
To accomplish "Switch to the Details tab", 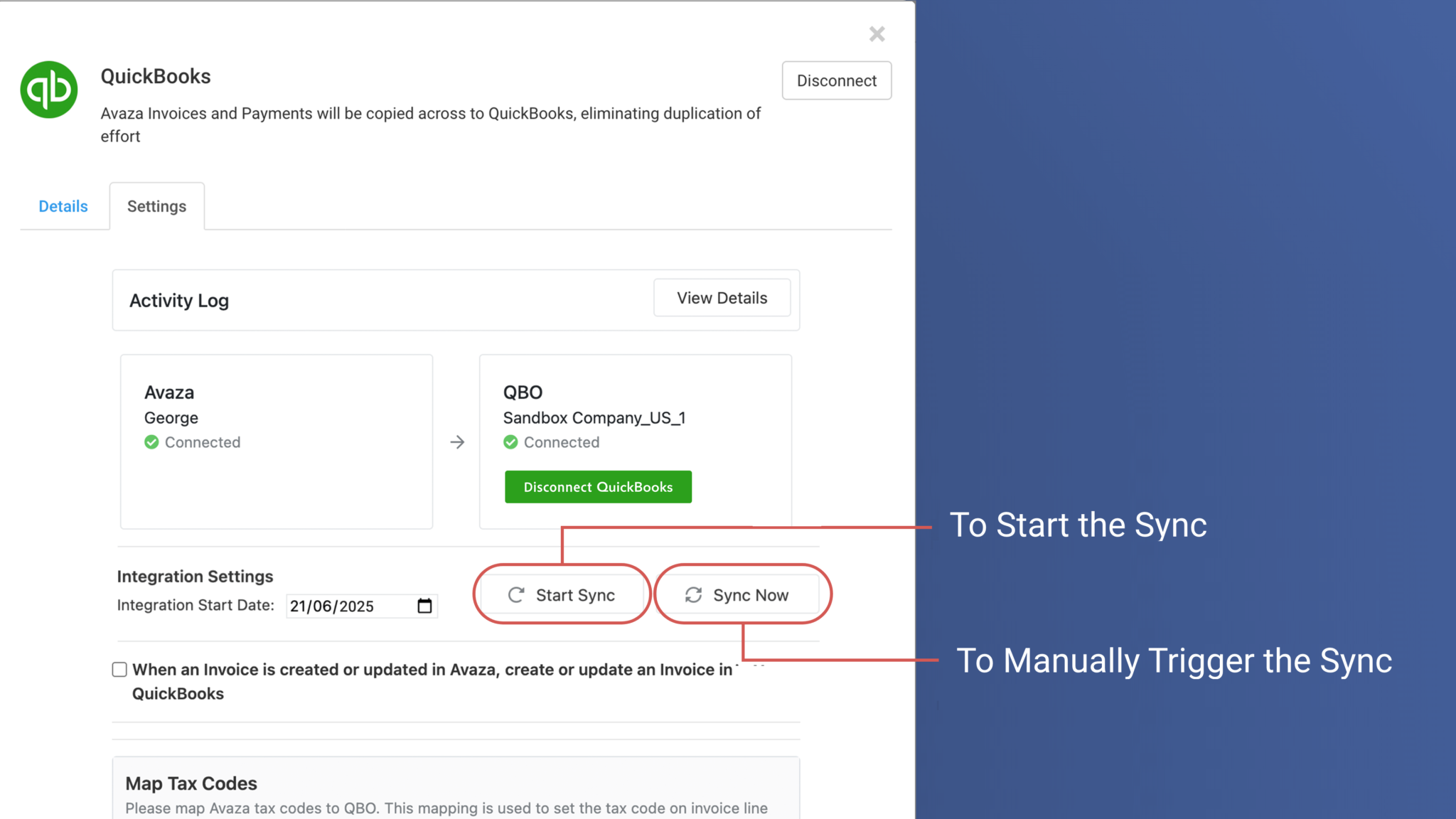I will (63, 206).
